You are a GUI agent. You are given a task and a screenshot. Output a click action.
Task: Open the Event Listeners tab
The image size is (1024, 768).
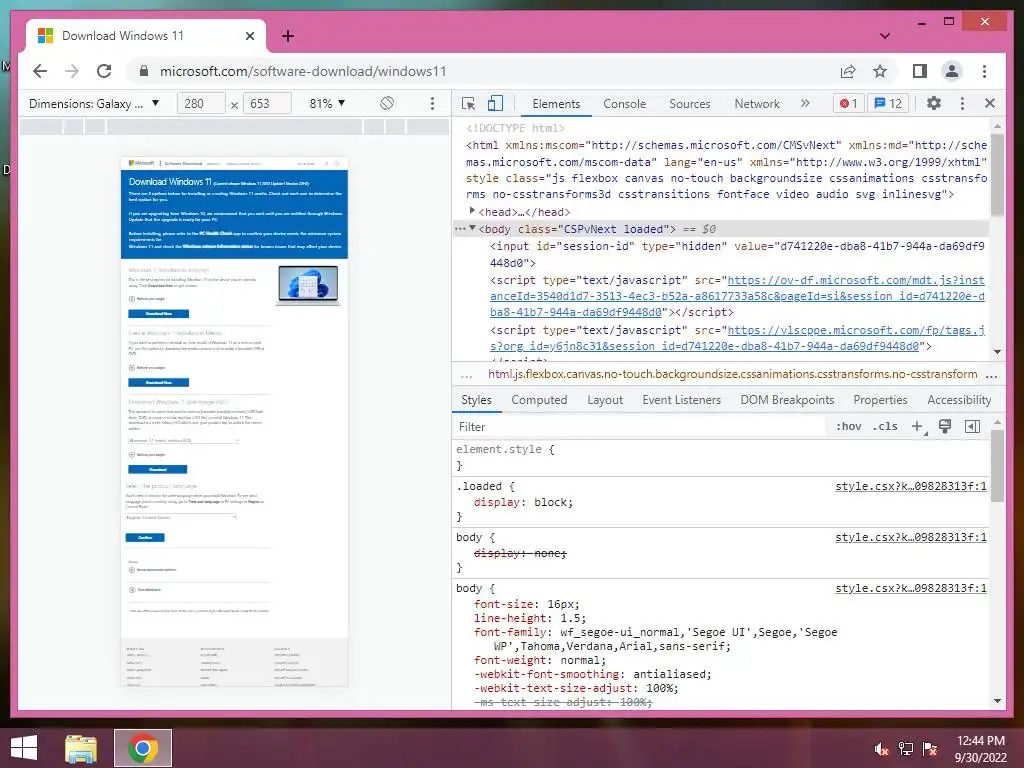[682, 400]
